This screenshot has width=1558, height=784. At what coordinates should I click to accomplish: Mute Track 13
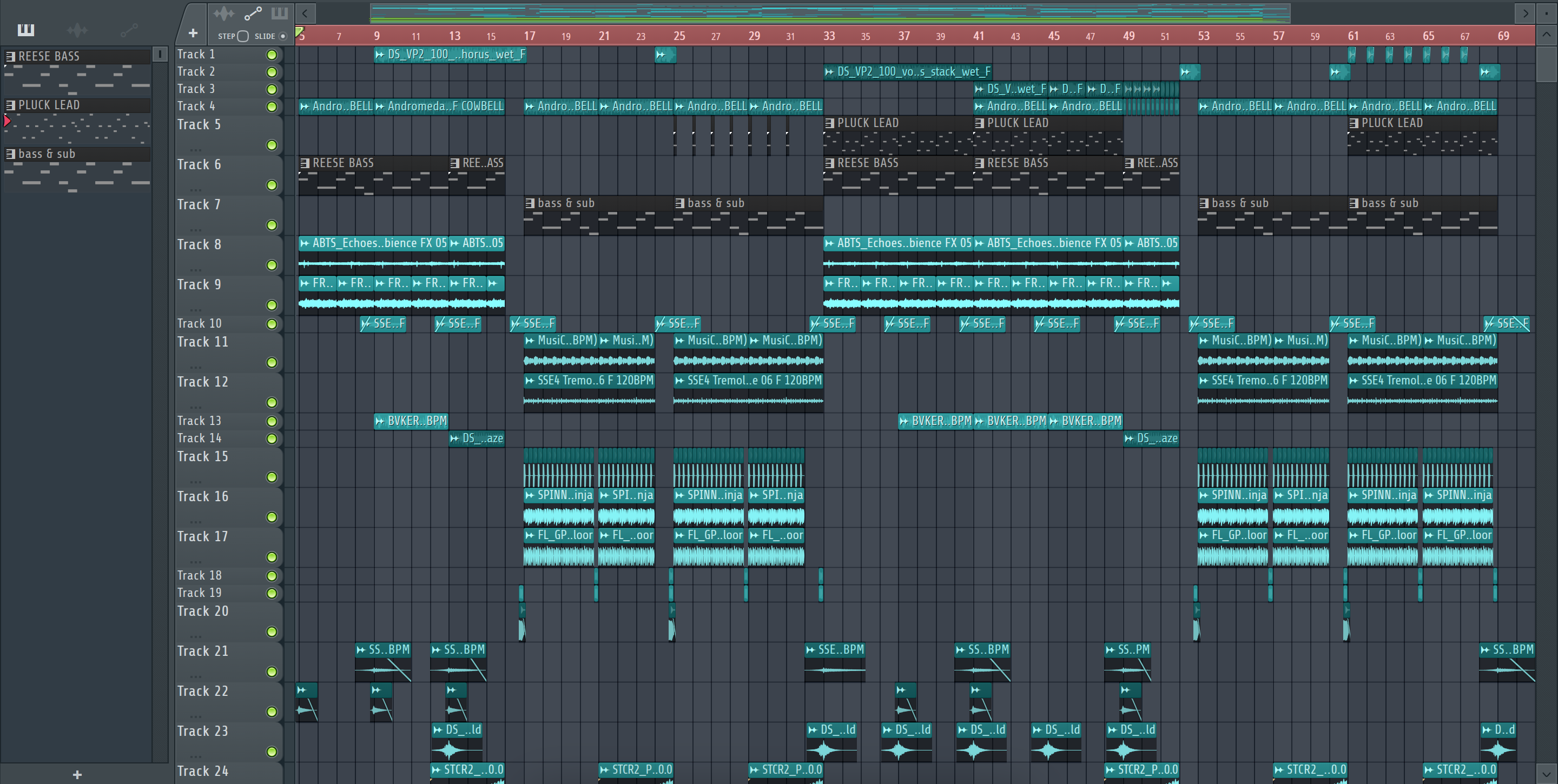[x=272, y=421]
